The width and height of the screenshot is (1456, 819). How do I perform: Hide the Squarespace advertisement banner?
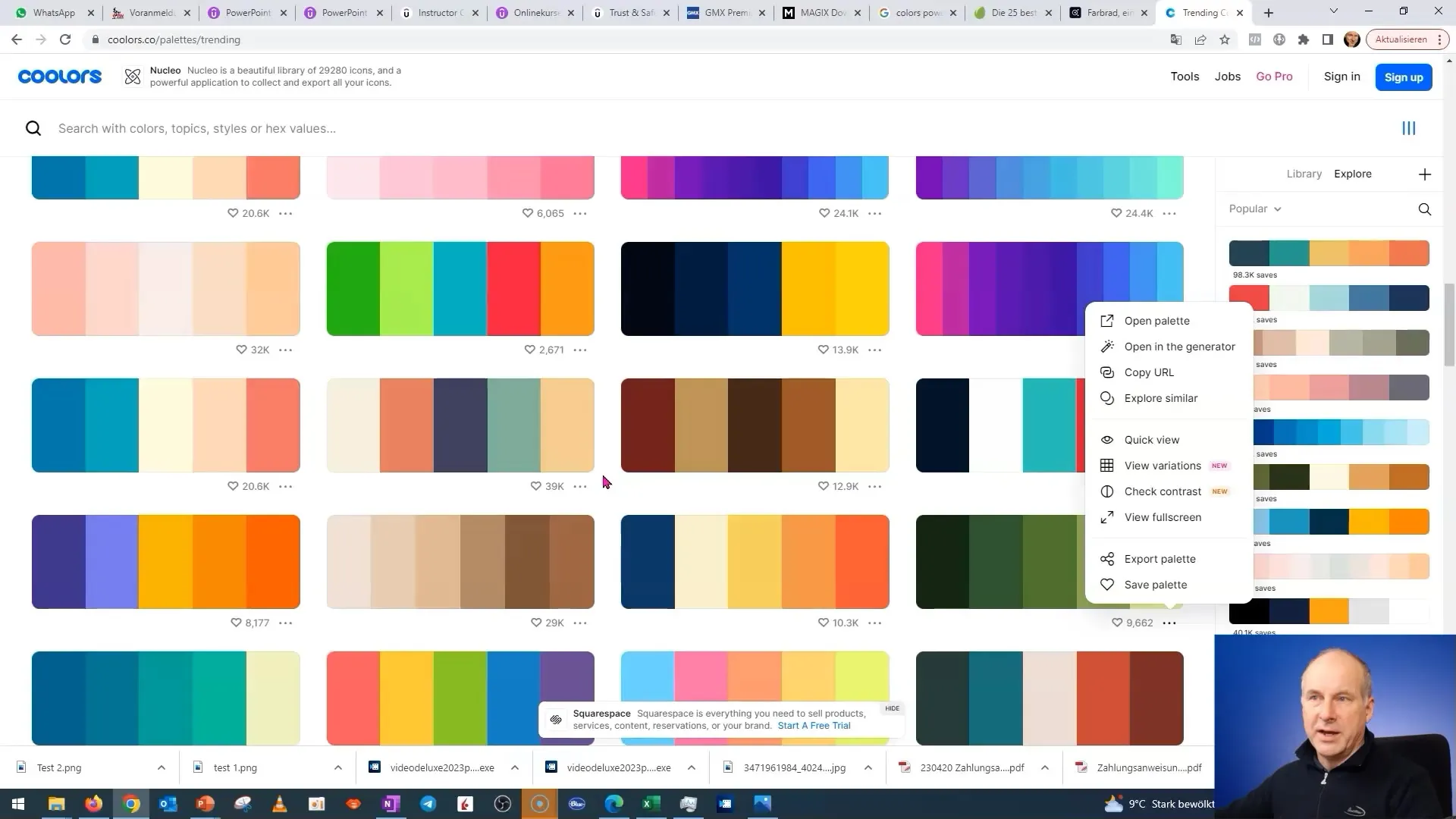(891, 708)
